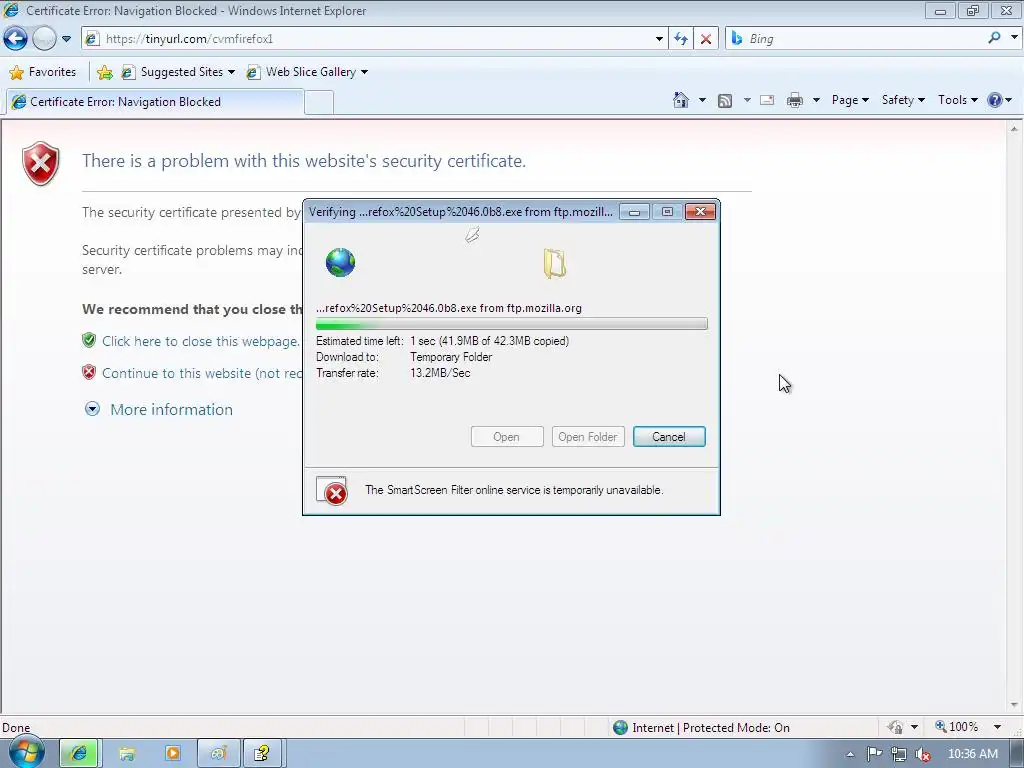The height and width of the screenshot is (768, 1024).
Task: Click the SmartScreen Filter error icon
Action: click(332, 490)
